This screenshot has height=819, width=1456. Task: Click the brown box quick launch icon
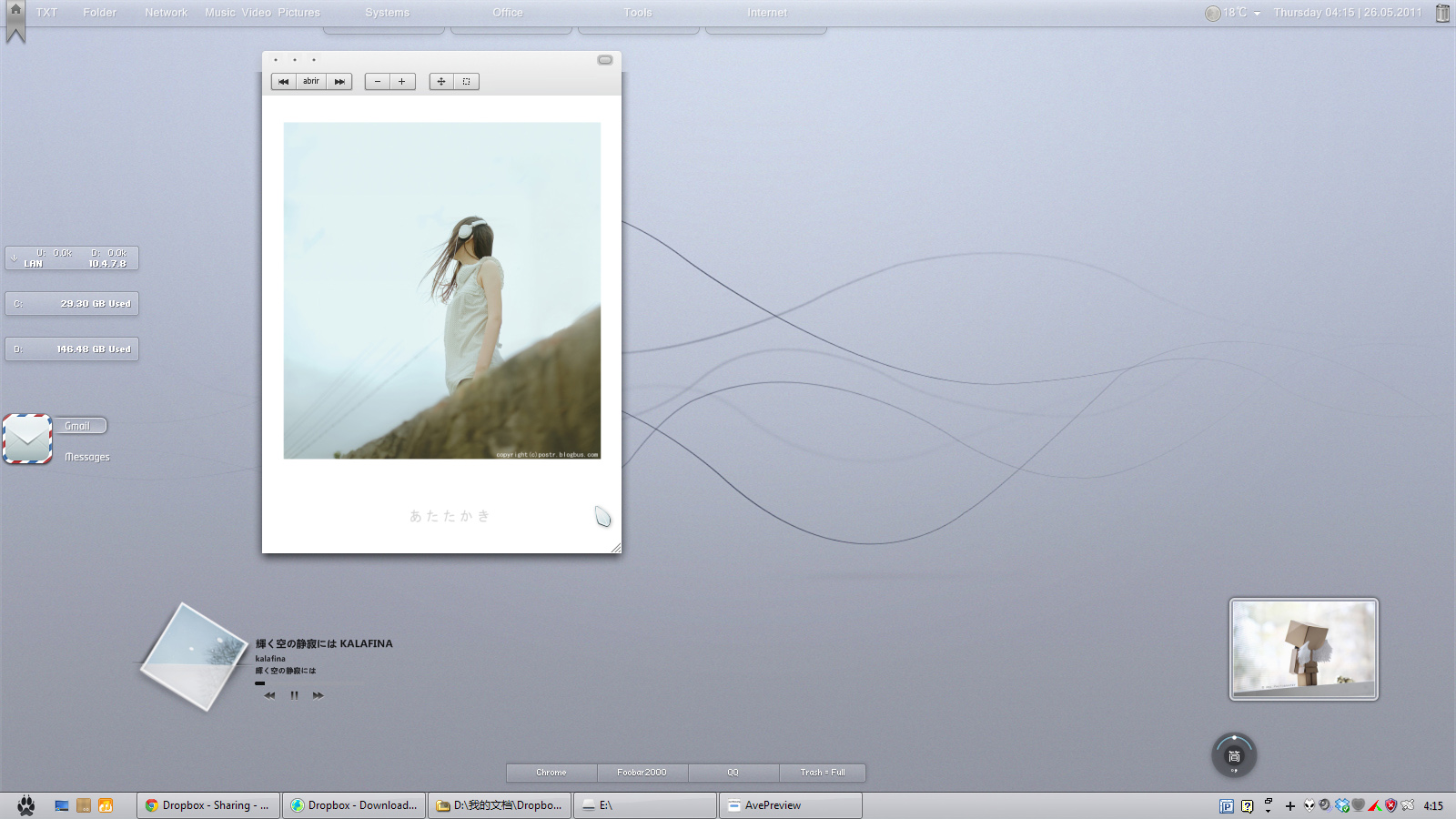click(84, 805)
